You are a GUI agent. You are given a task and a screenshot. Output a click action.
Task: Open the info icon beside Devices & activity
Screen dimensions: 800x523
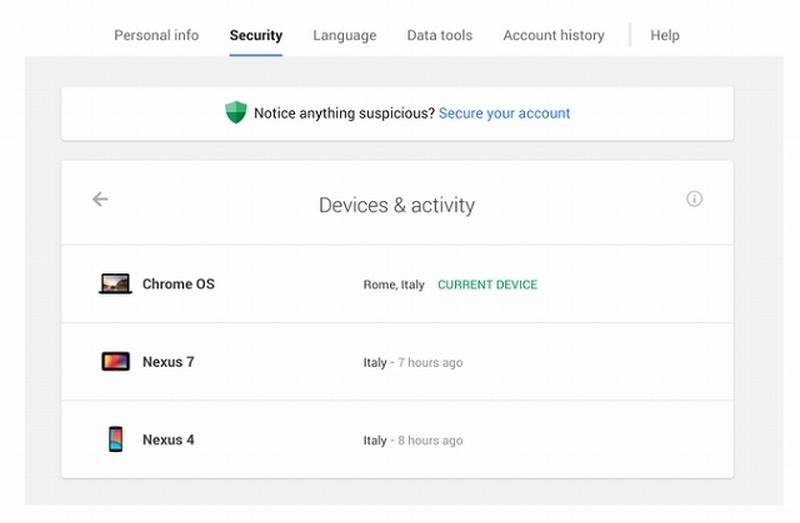coord(694,199)
